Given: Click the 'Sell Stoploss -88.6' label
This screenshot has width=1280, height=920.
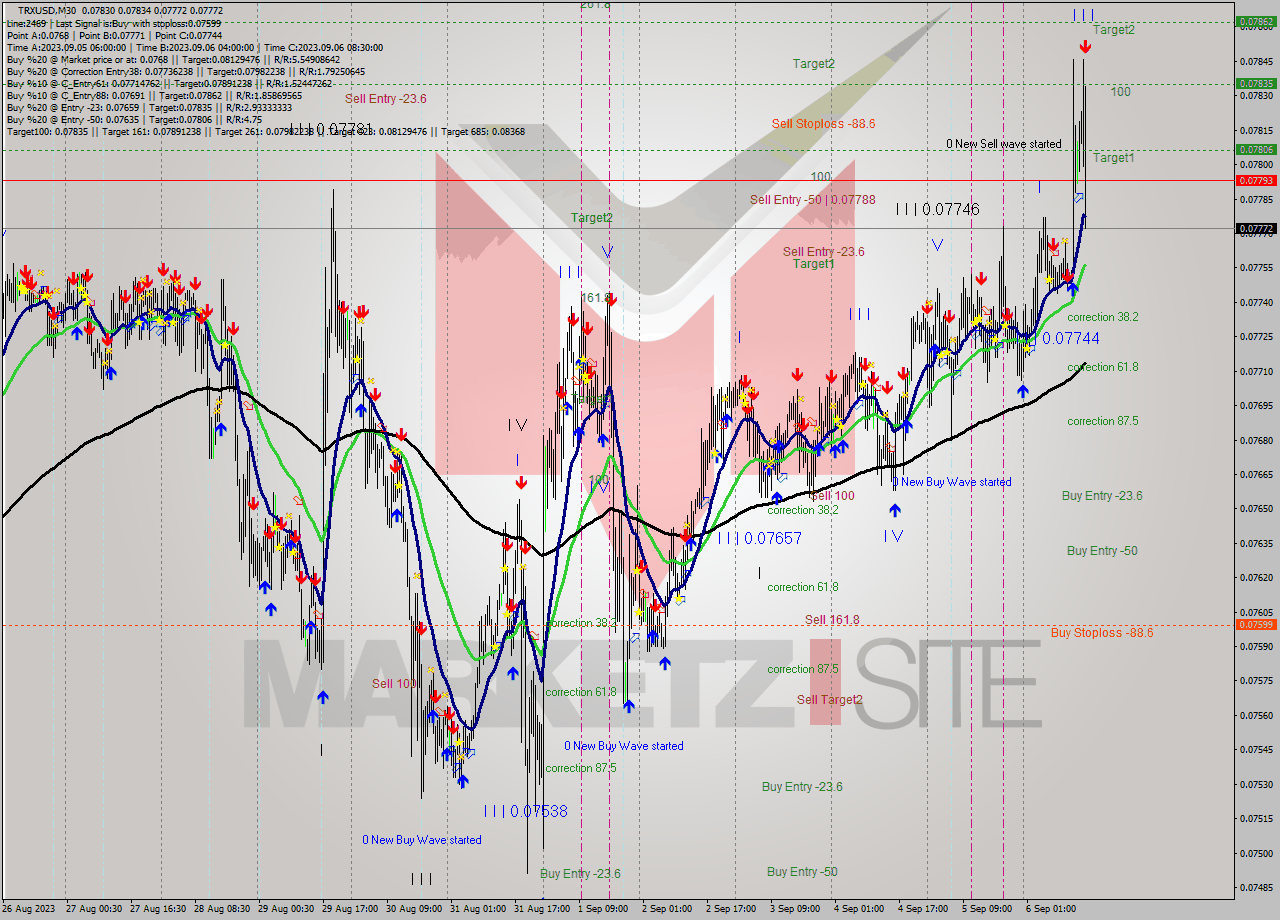Looking at the screenshot, I should point(823,123).
